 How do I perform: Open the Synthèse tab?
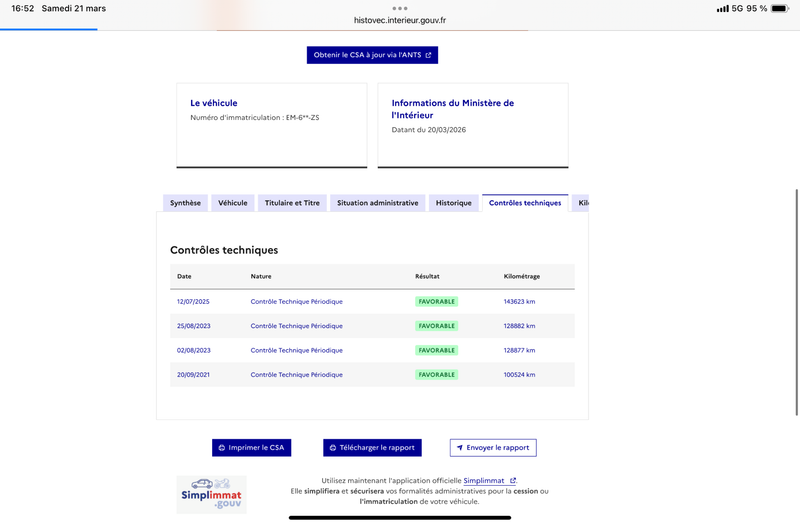pos(185,203)
